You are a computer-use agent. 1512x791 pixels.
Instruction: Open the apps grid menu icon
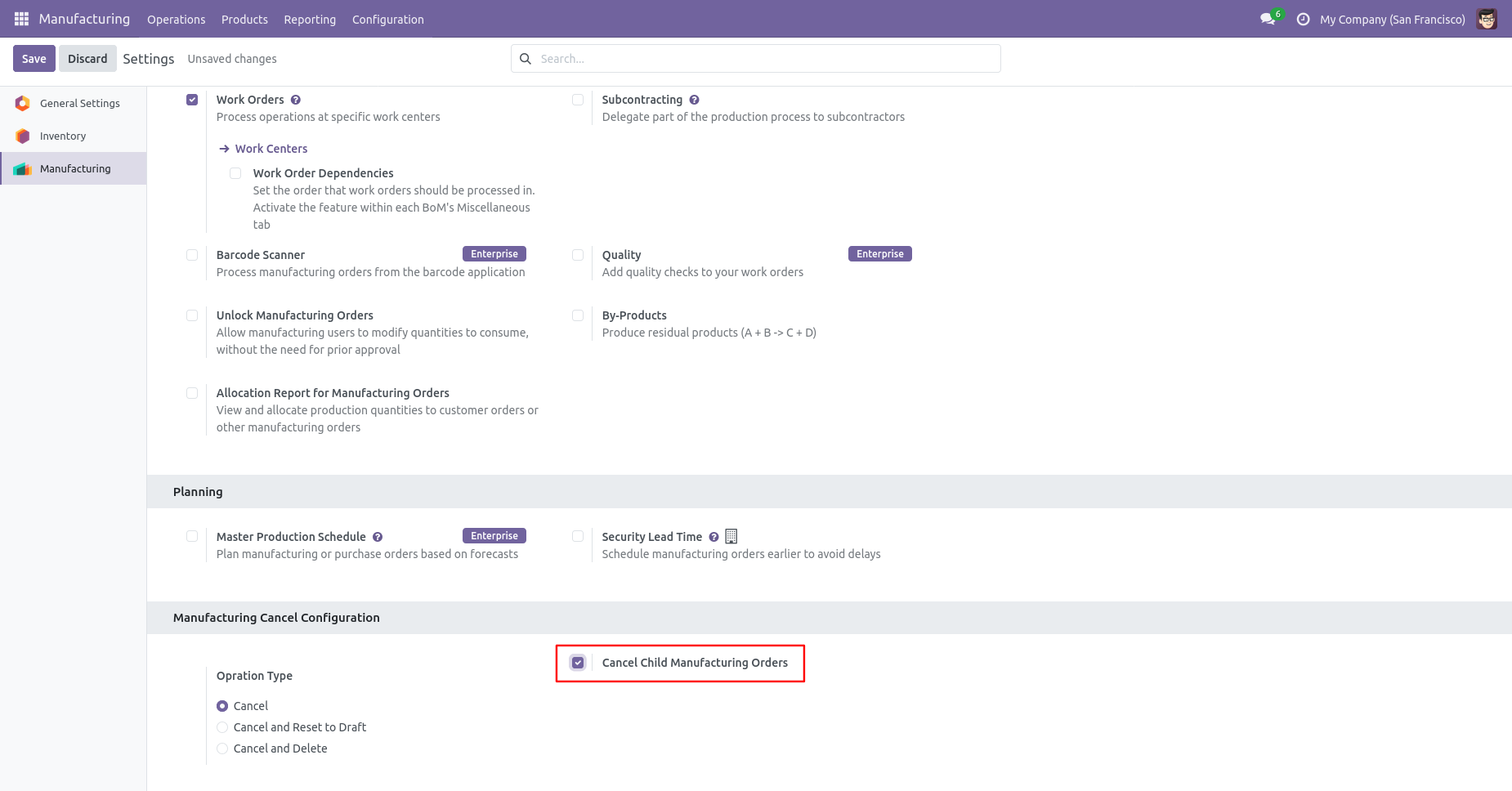tap(21, 19)
